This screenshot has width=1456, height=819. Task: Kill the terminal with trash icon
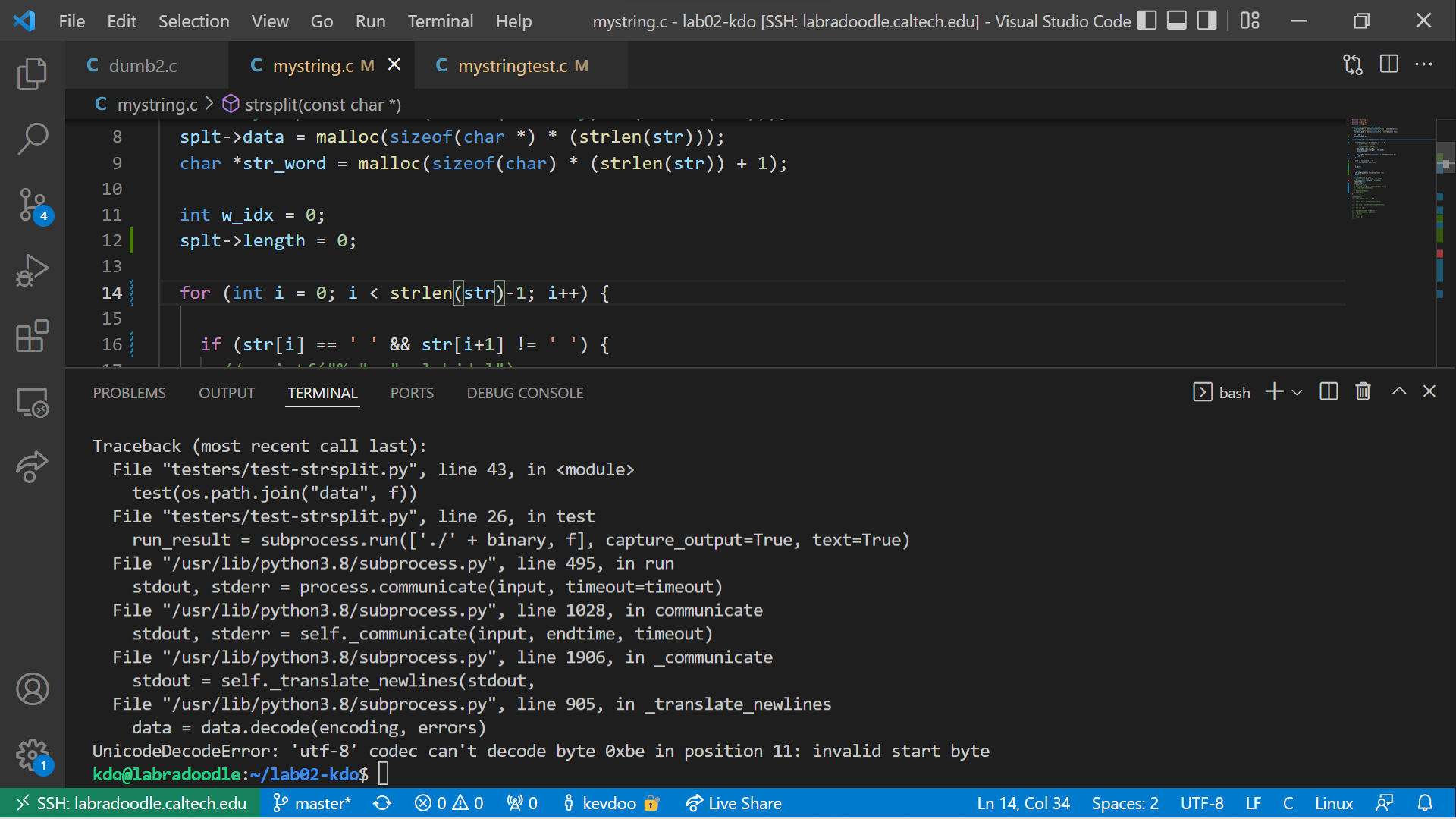click(x=1363, y=392)
